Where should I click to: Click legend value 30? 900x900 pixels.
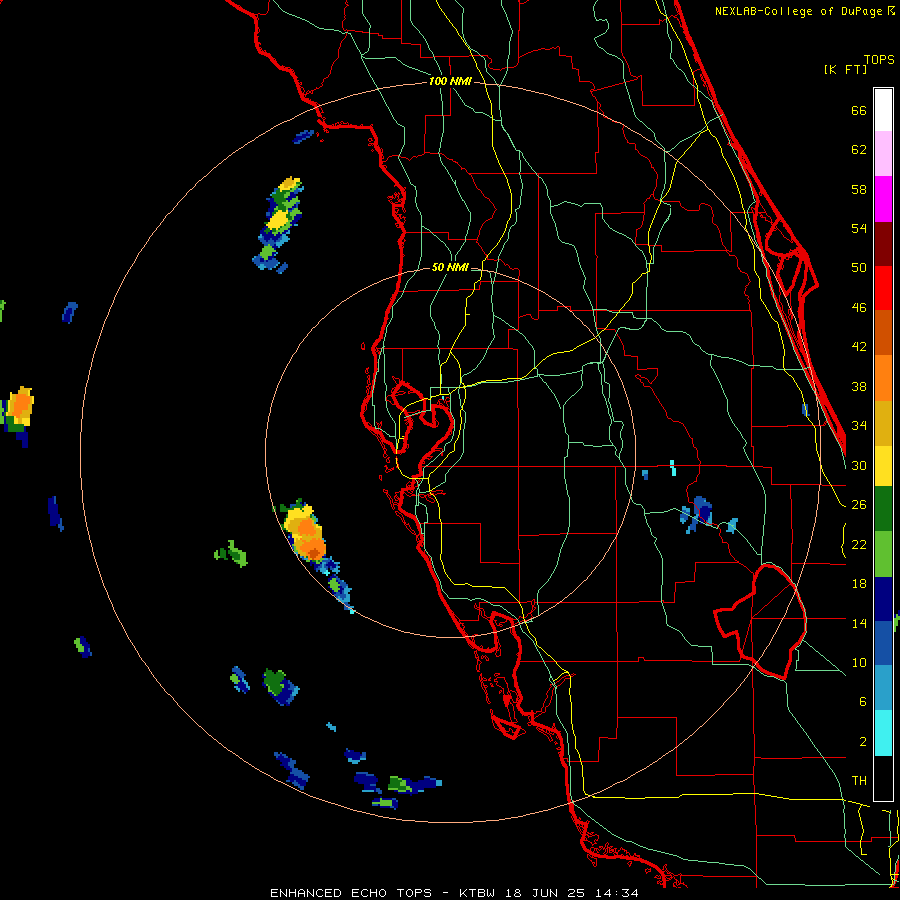[x=859, y=465]
